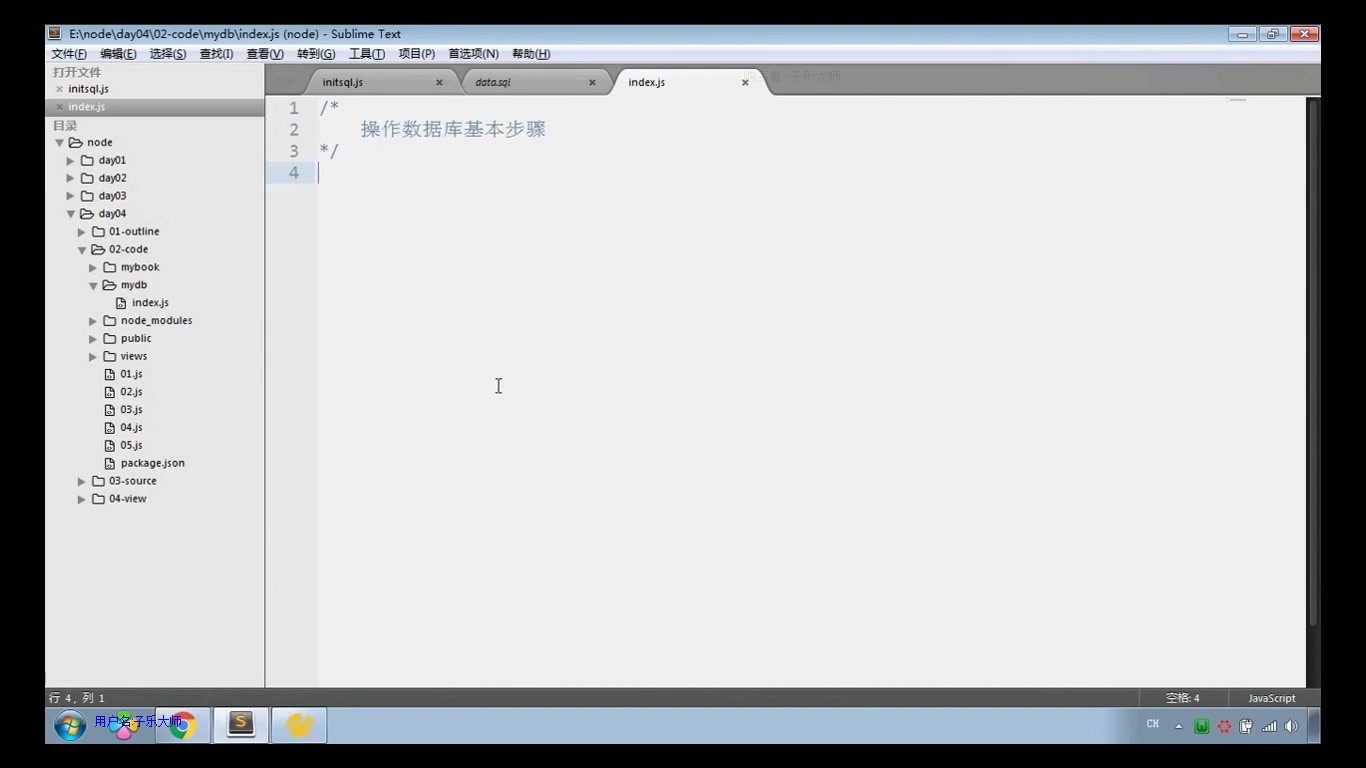Select initsql.js in open files list
The width and height of the screenshot is (1366, 768).
coord(88,89)
